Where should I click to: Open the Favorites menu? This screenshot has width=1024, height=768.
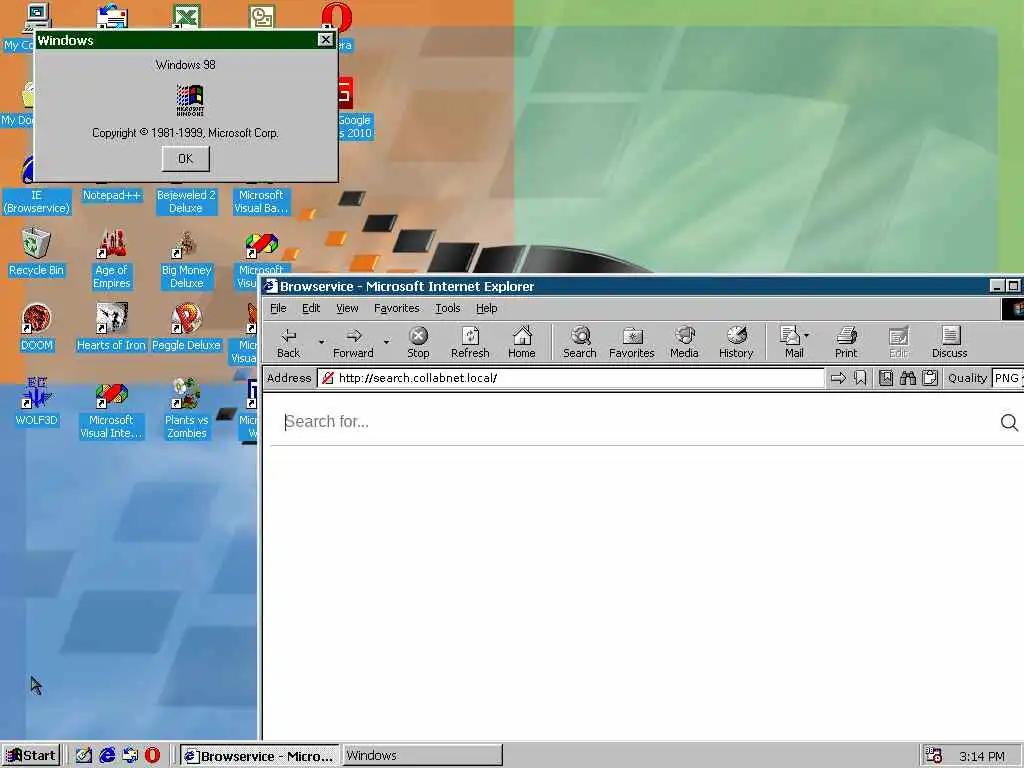click(x=396, y=308)
